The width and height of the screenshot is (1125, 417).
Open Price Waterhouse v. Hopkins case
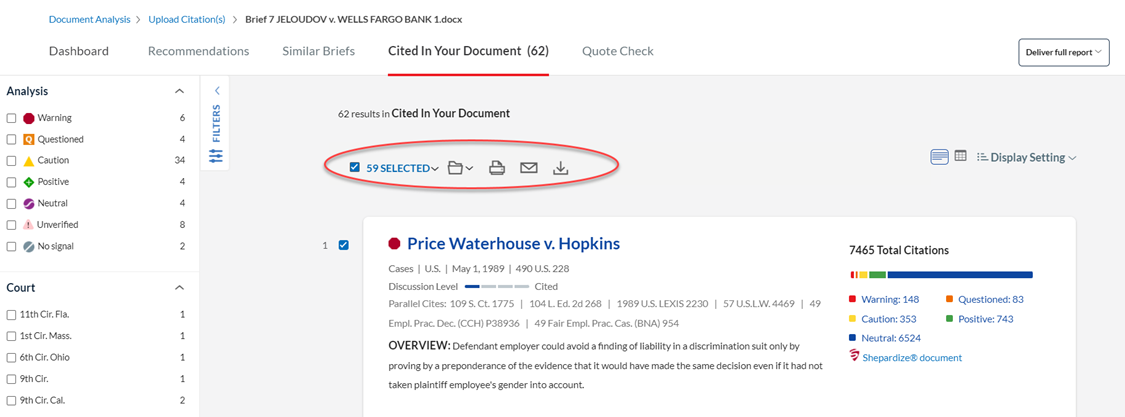pos(514,243)
